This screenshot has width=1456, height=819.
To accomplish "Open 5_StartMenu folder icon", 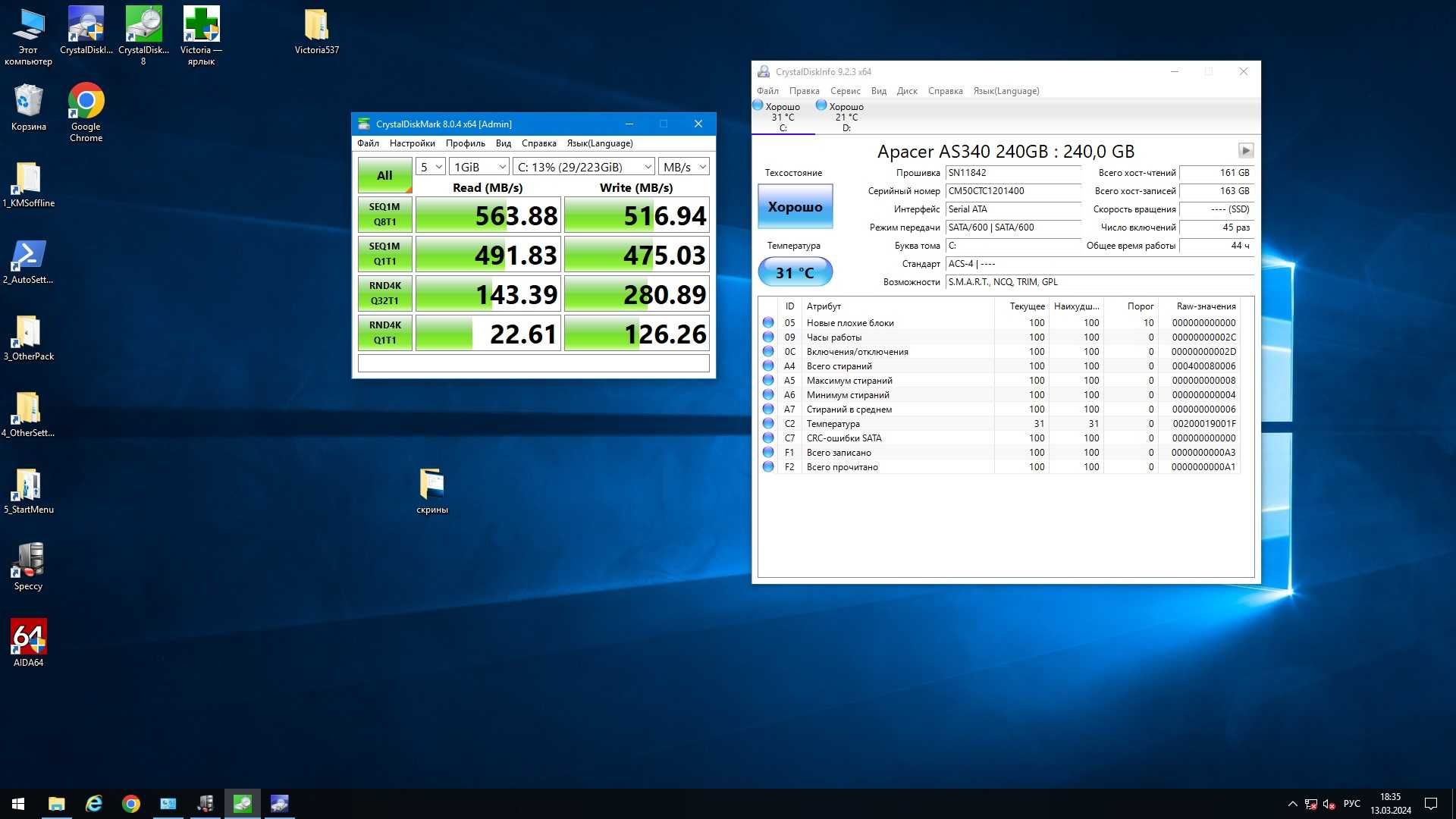I will 28,491.
